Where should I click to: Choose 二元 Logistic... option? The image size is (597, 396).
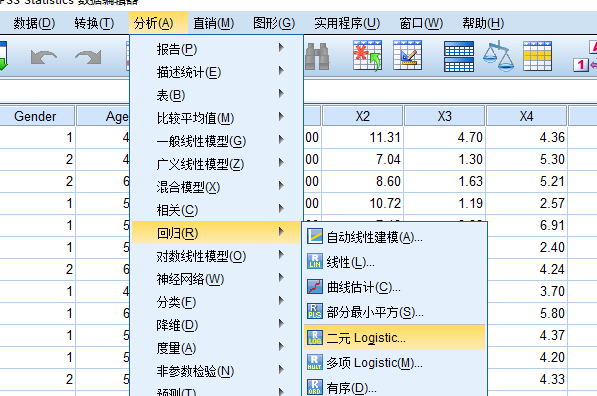[395, 337]
